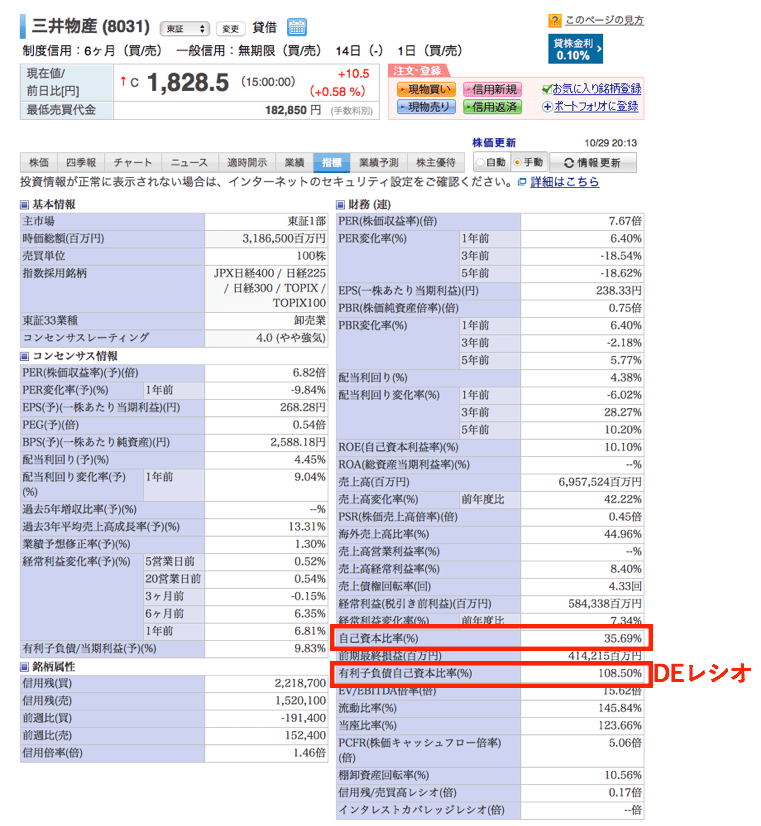
Task: Click the 時価総額 value 3,186,500百万円
Action: click(x=284, y=239)
